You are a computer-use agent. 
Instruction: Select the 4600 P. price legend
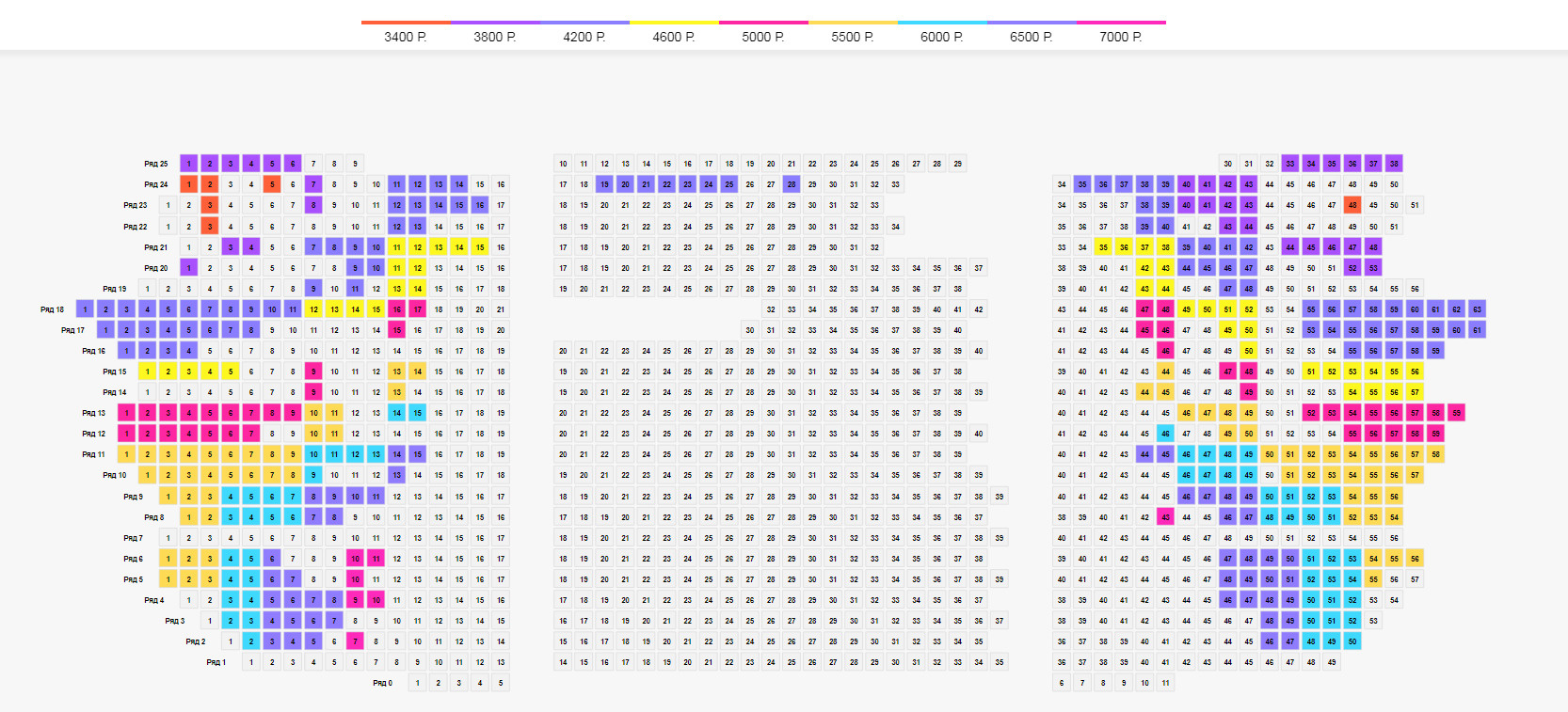point(674,37)
